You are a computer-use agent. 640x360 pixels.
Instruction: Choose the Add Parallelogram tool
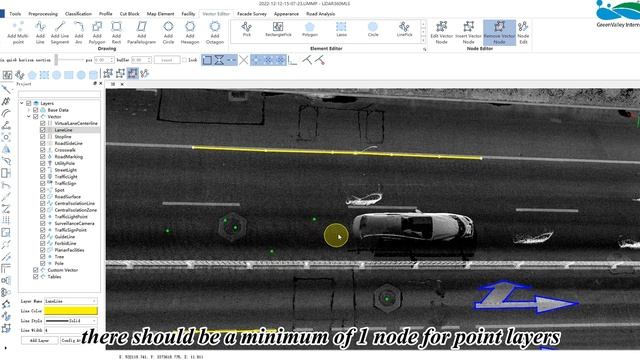[x=141, y=33]
